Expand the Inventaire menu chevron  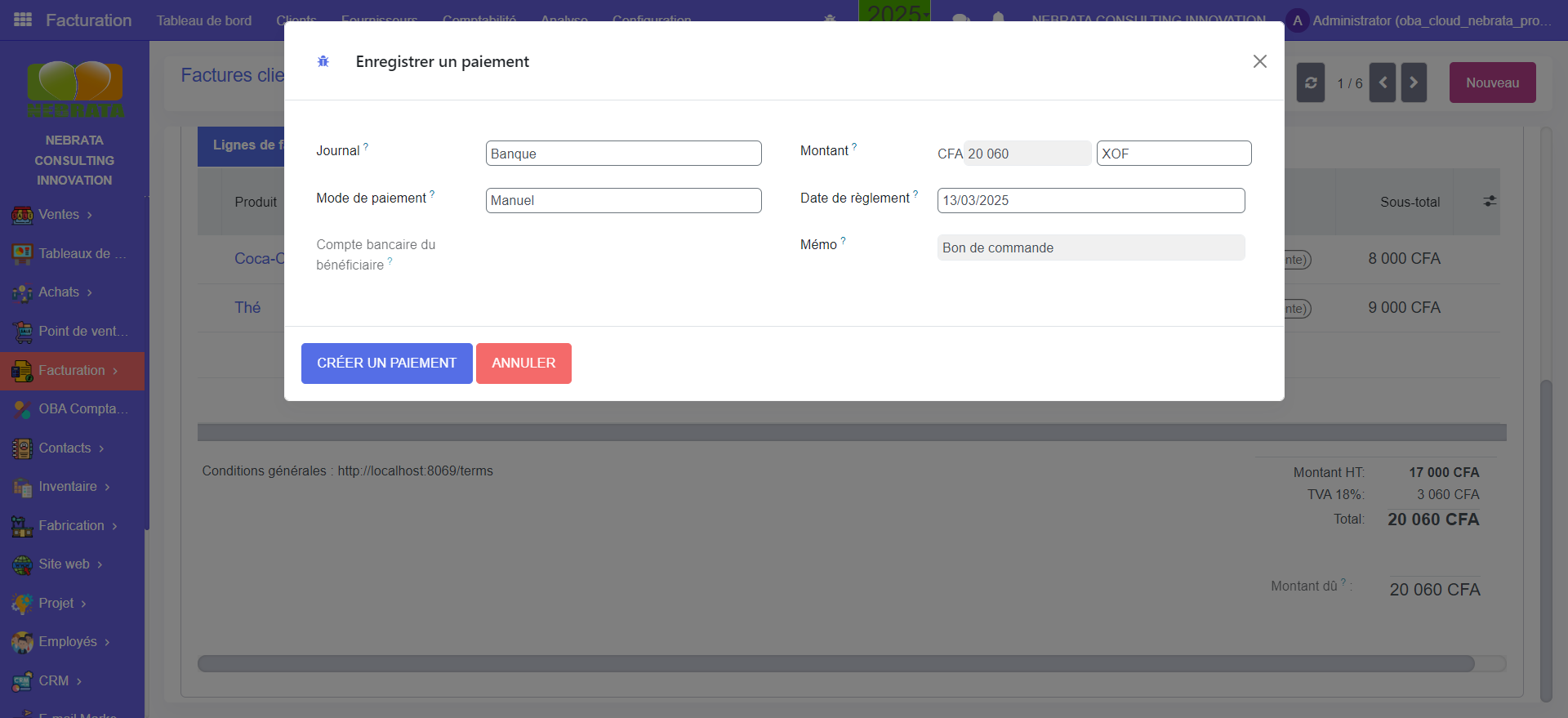pos(107,487)
